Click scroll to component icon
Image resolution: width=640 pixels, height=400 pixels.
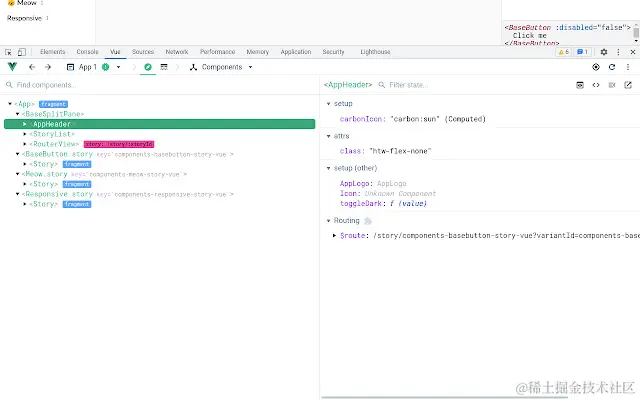[x=580, y=85]
